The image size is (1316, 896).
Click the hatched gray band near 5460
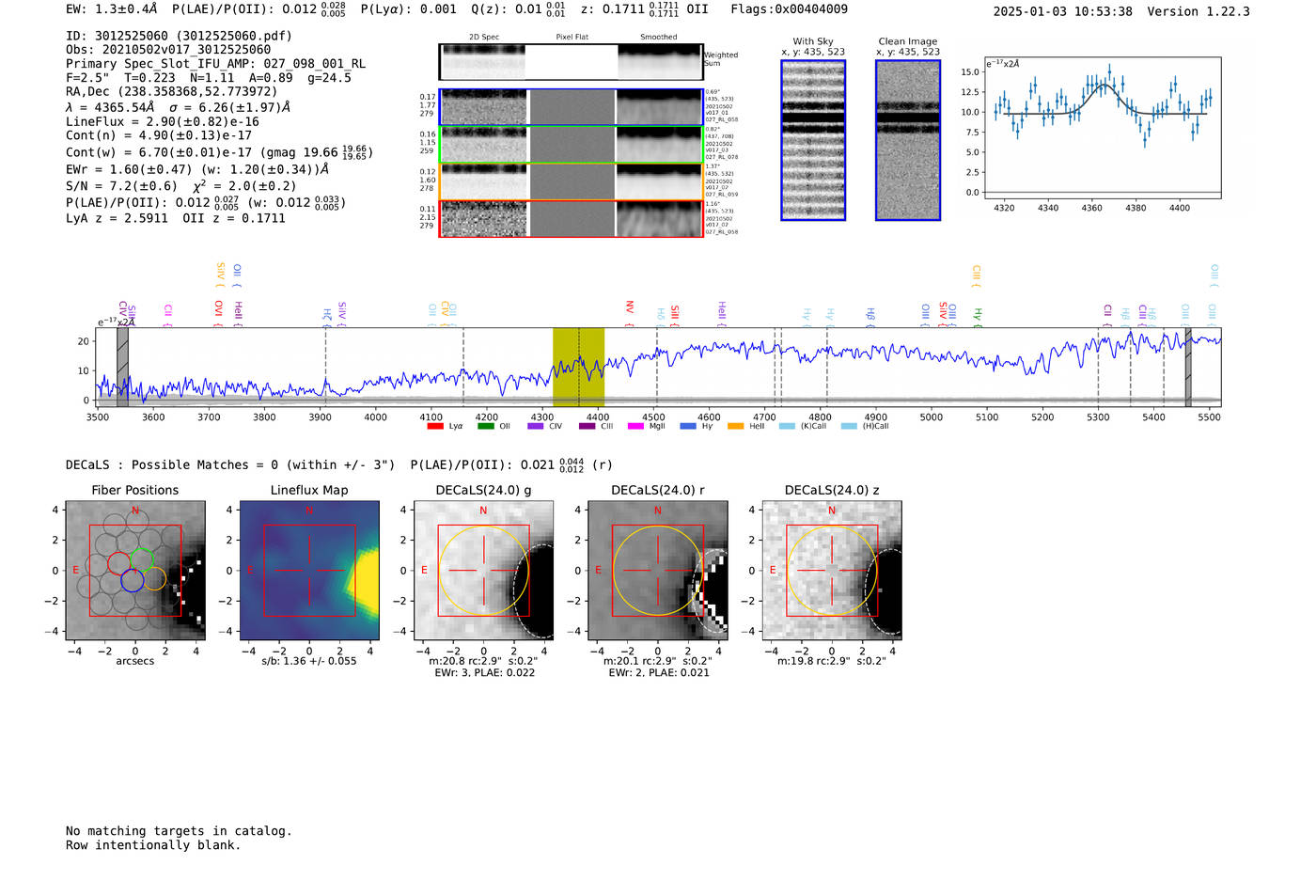point(1188,367)
